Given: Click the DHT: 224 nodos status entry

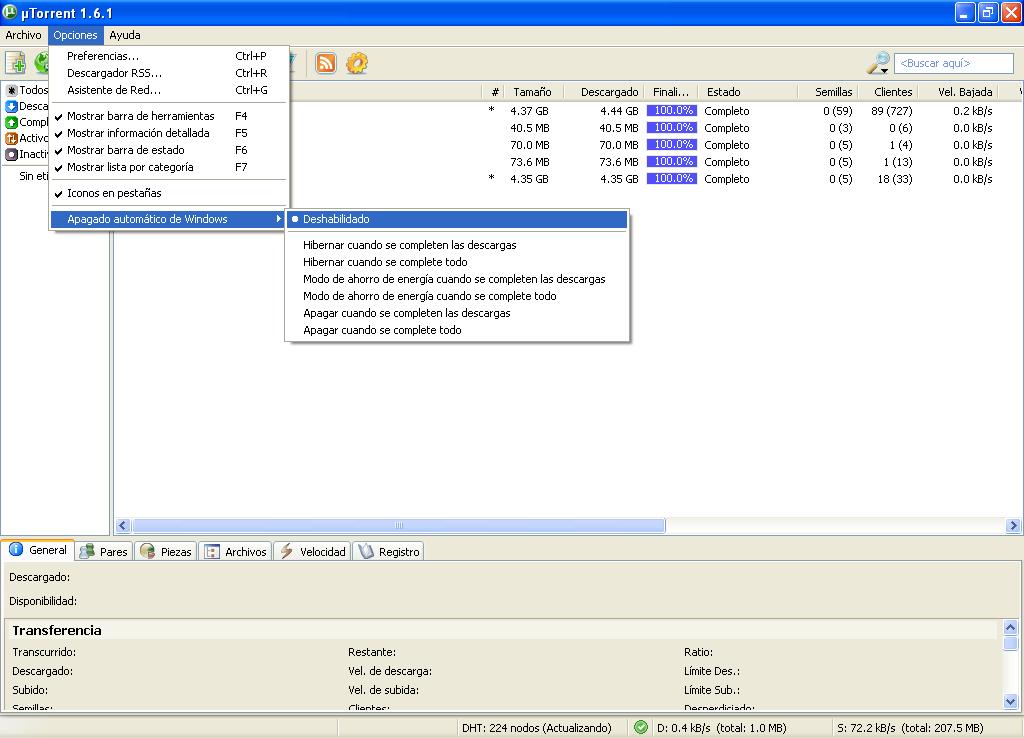Looking at the screenshot, I should 537,728.
